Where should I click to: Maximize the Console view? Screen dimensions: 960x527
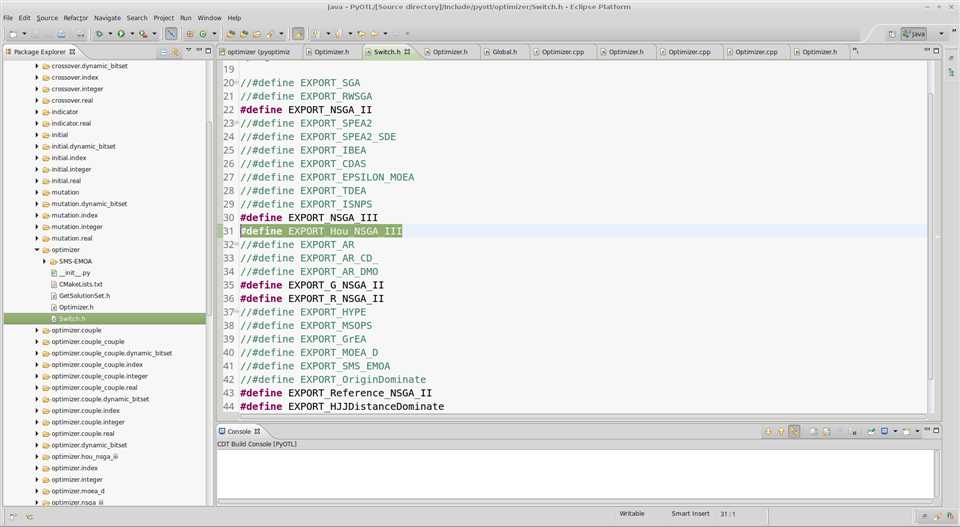[x=936, y=430]
